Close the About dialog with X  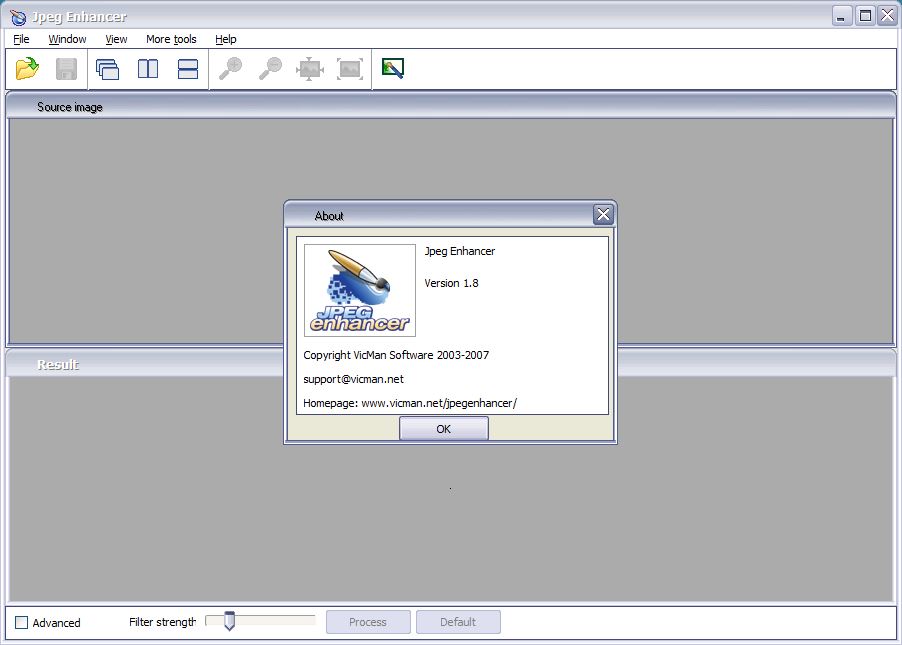pos(603,215)
